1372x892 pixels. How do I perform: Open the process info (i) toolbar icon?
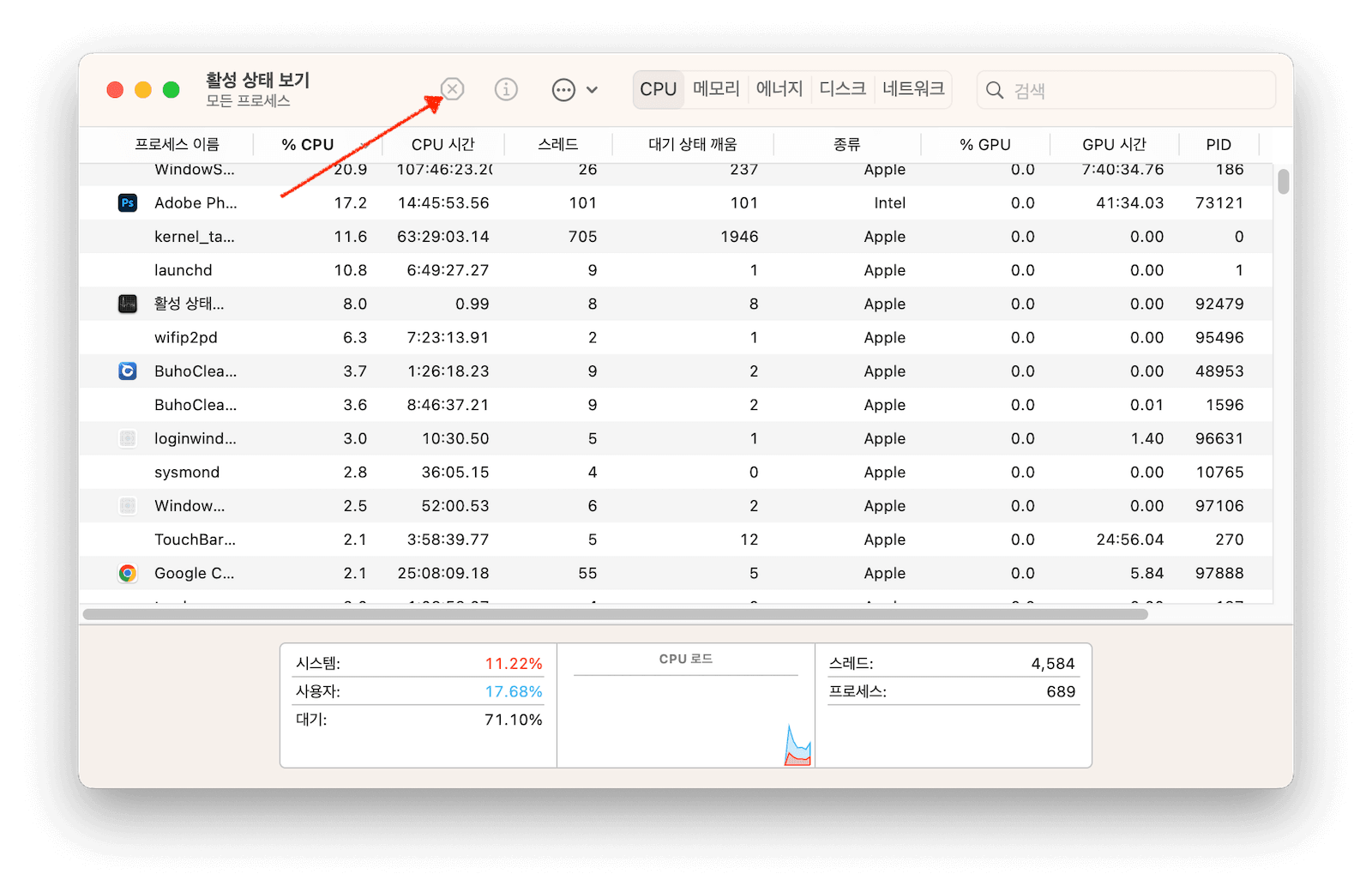[x=506, y=89]
